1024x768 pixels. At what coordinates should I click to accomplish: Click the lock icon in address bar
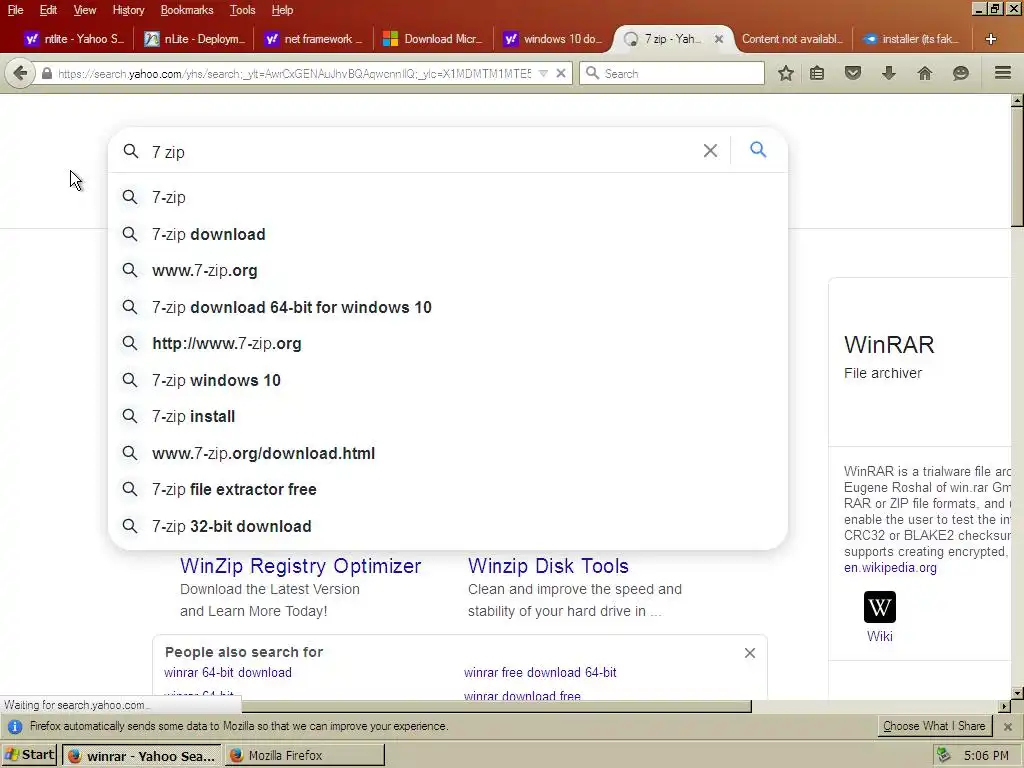[47, 73]
